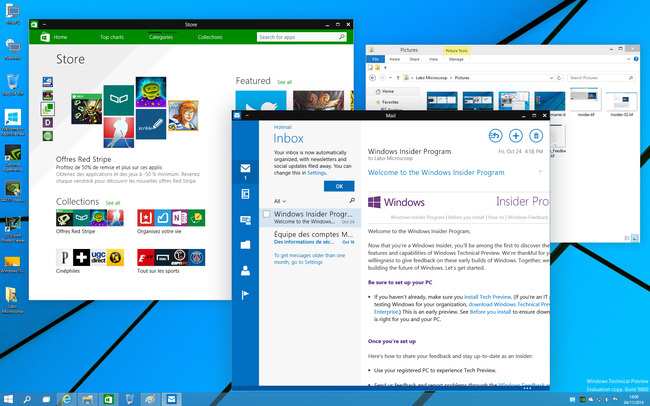This screenshot has width=650, height=406.
Task: Check the Windows Insider Program message checkbox
Action: (267, 214)
